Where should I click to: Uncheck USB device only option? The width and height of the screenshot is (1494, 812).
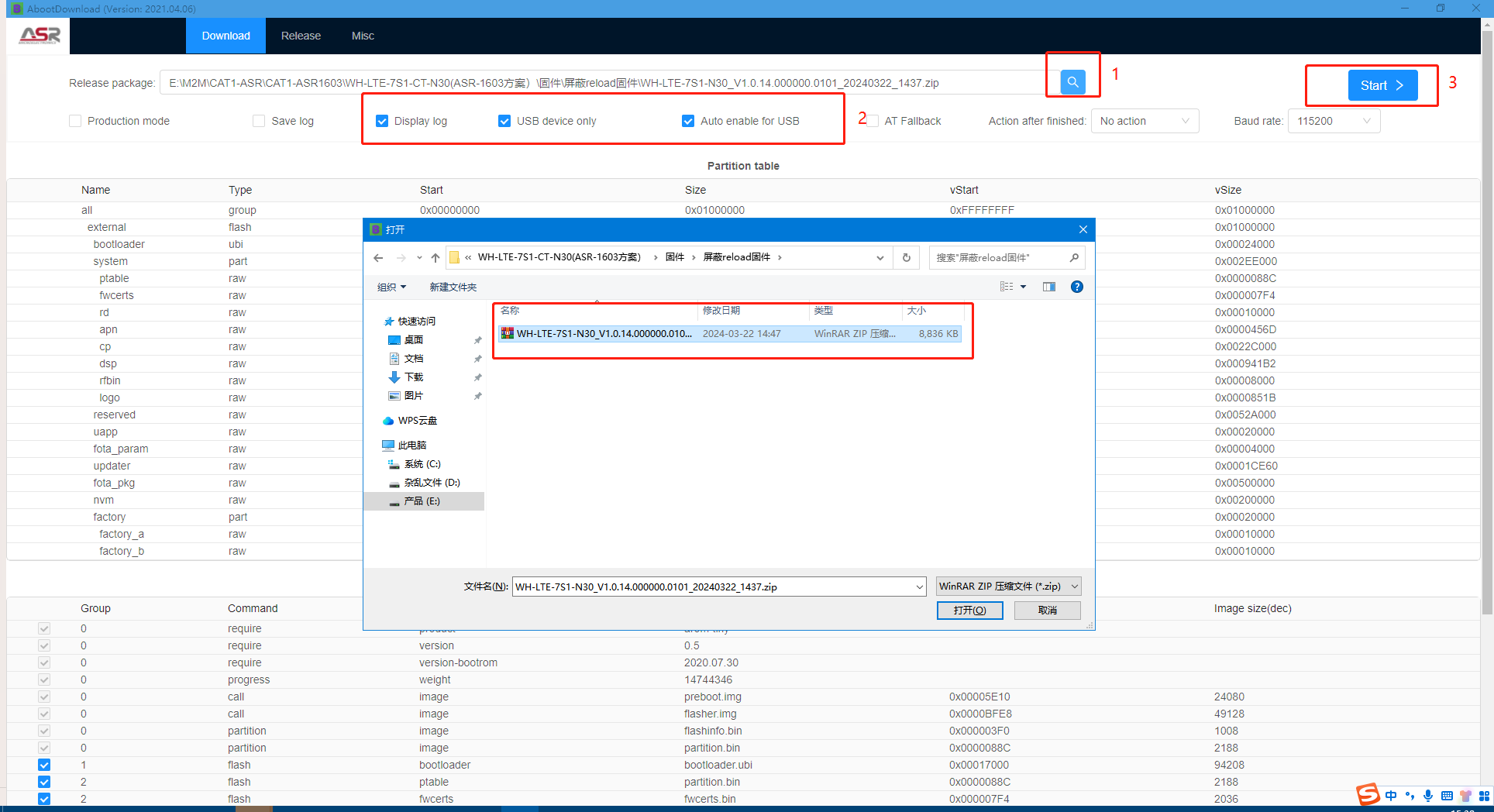coord(504,121)
